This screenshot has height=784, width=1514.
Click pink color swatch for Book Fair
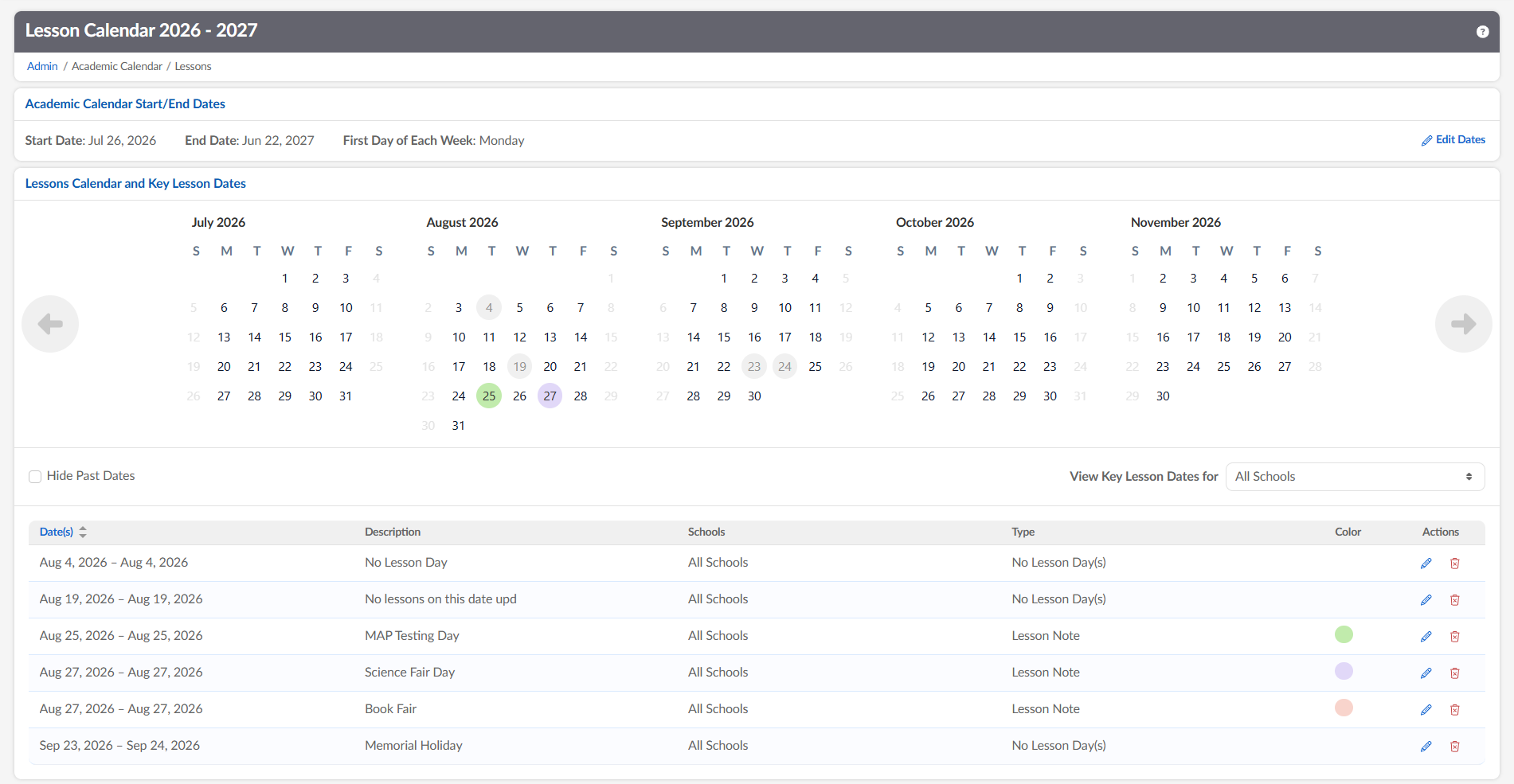[1344, 708]
